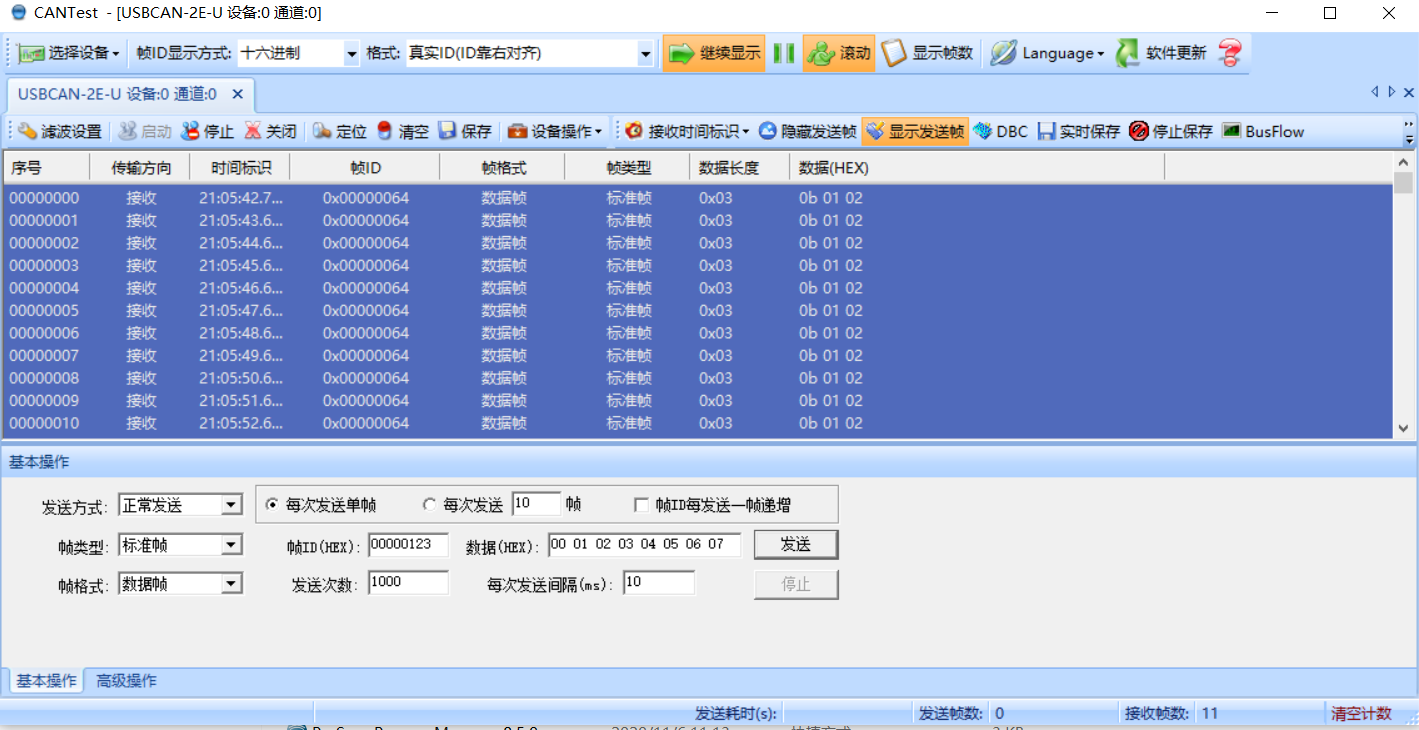The height and width of the screenshot is (730, 1419).
Task: Open the DBC tool
Action: click(1001, 130)
